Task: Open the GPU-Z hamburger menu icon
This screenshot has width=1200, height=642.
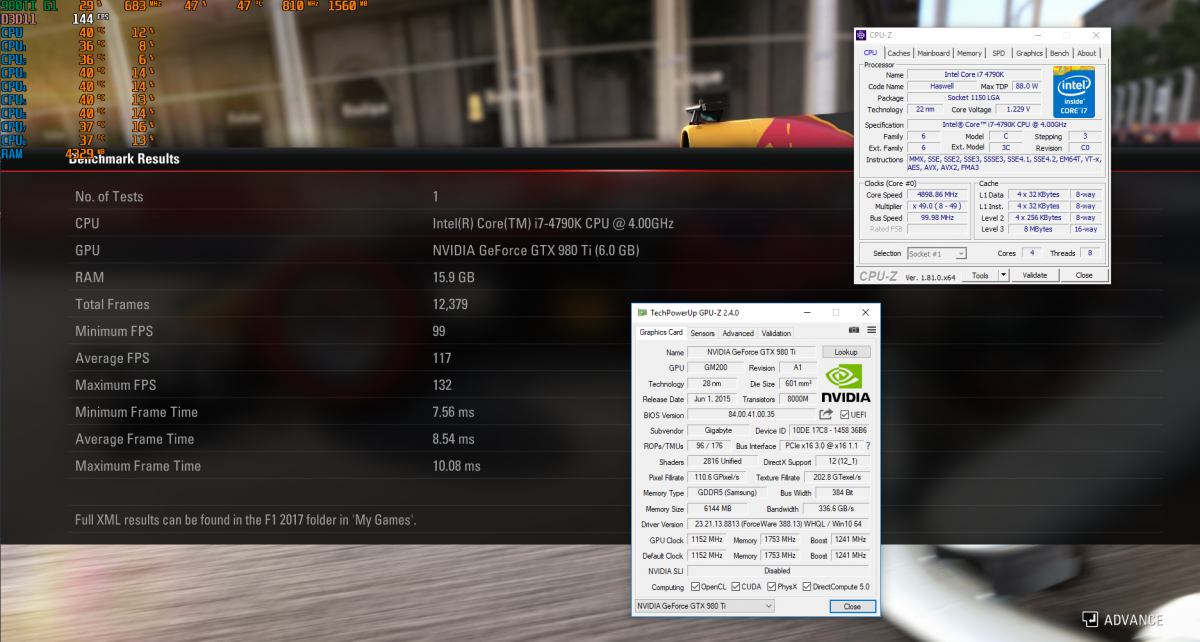Action: [871, 330]
